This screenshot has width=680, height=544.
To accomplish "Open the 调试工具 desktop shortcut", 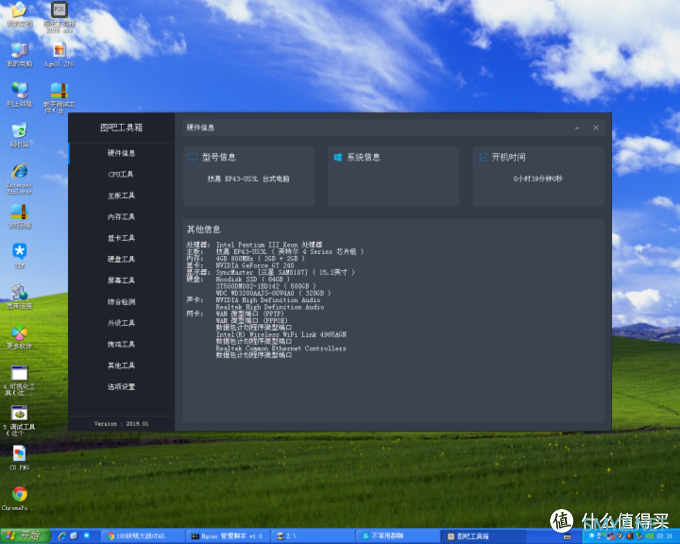I will coord(20,420).
